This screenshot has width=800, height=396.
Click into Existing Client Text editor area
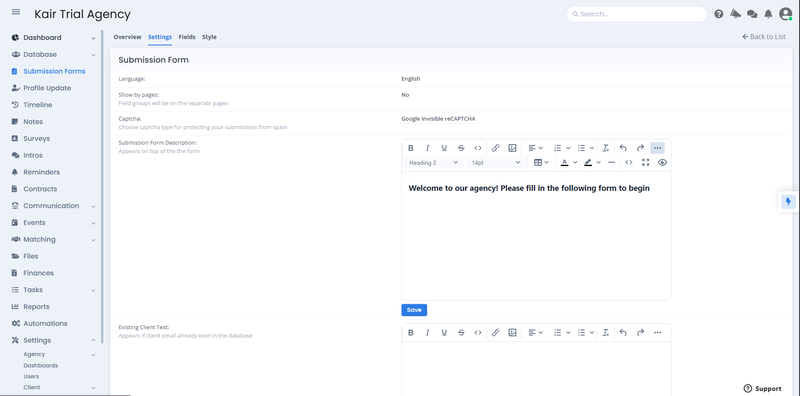[536, 368]
